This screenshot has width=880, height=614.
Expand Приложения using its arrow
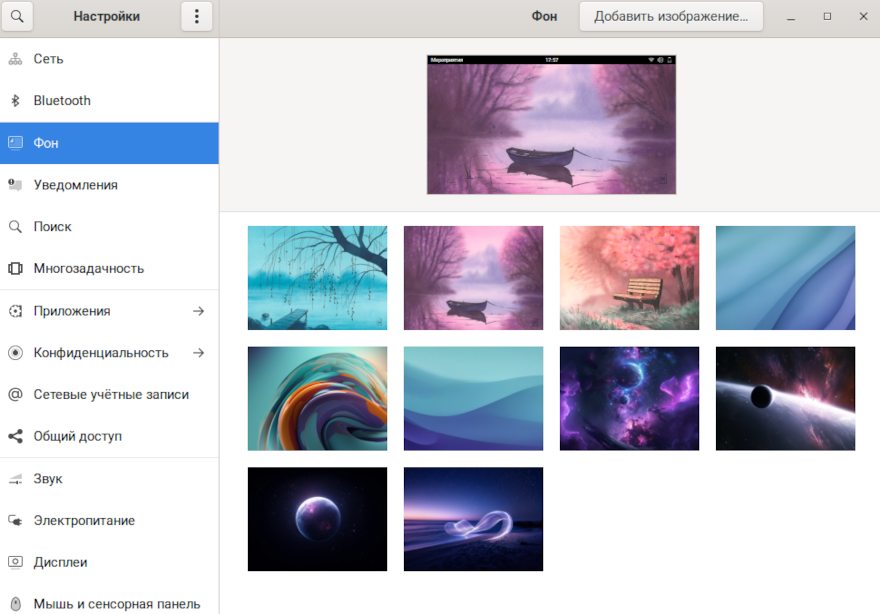pyautogui.click(x=198, y=311)
